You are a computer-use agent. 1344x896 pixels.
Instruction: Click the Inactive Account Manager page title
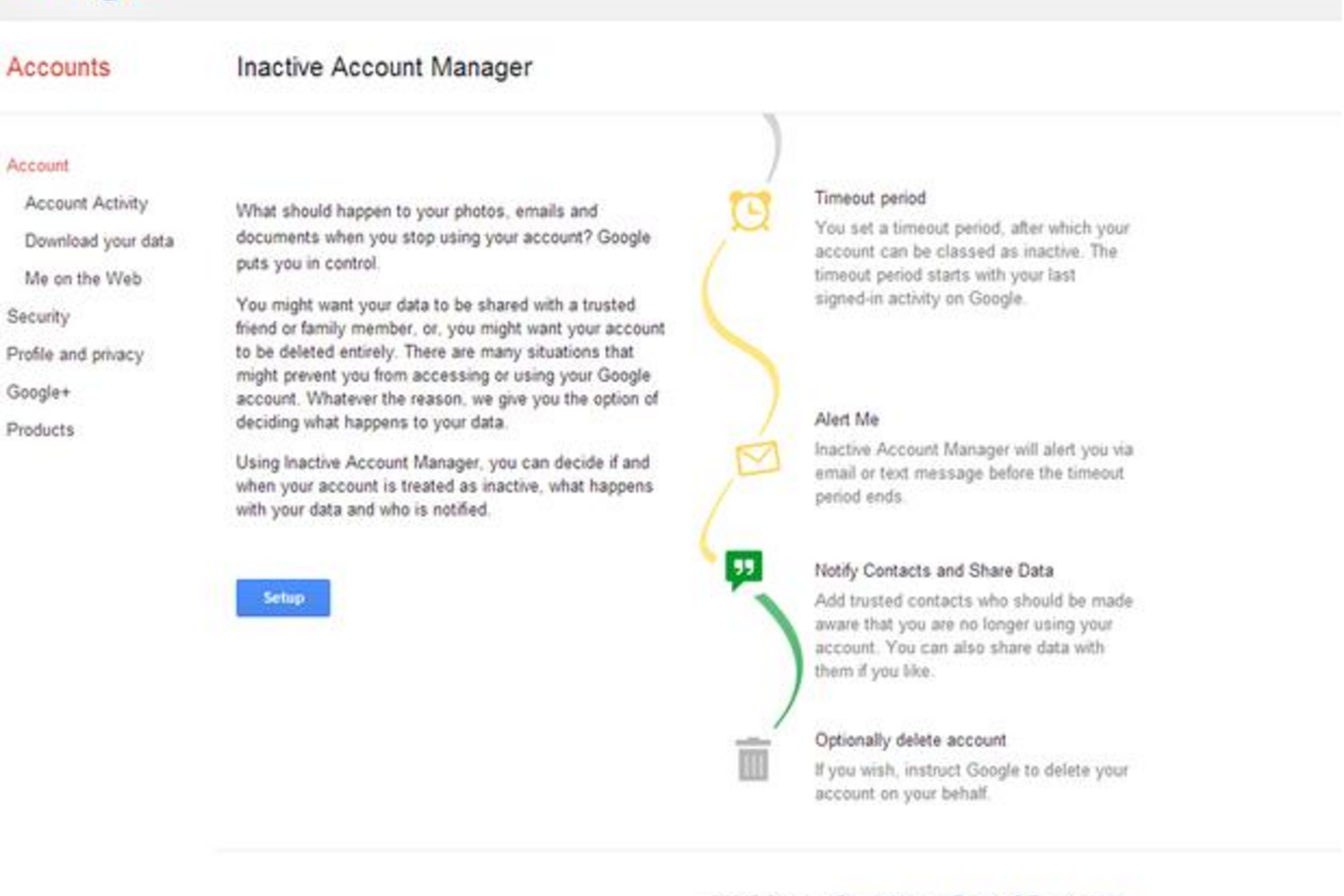point(383,67)
